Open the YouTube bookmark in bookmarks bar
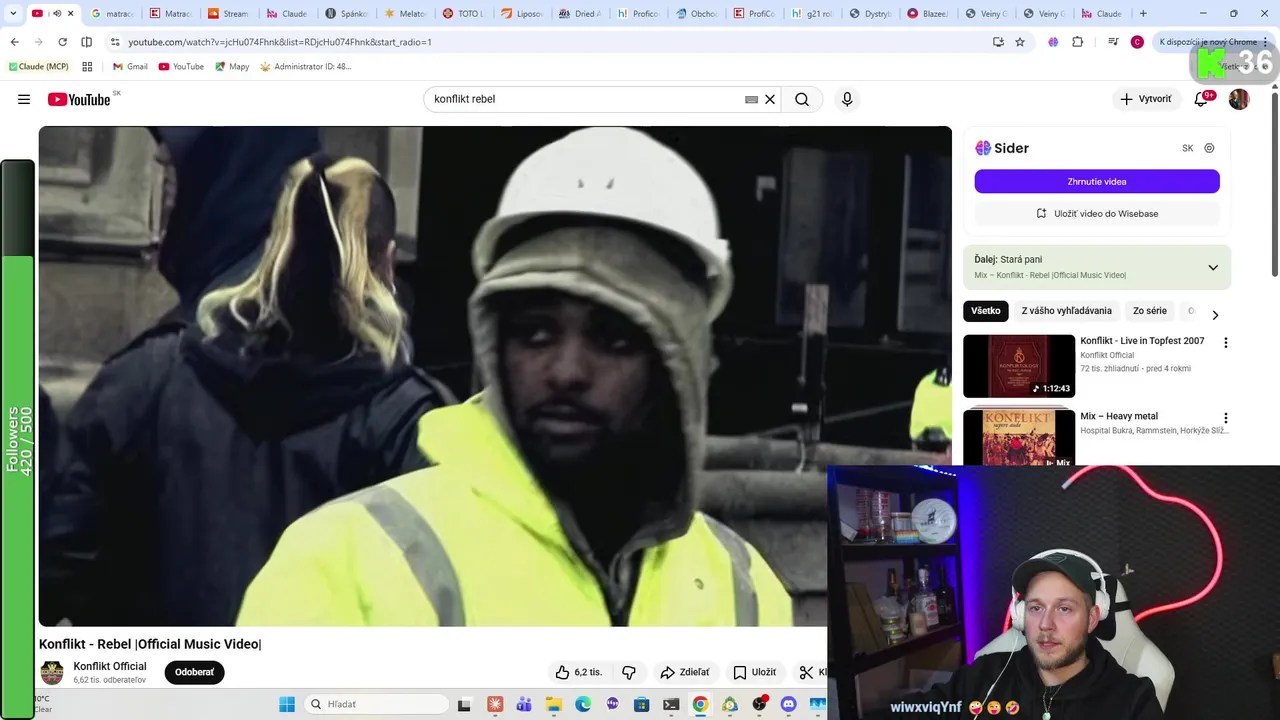Screen dimensions: 1280x720 point(181,67)
